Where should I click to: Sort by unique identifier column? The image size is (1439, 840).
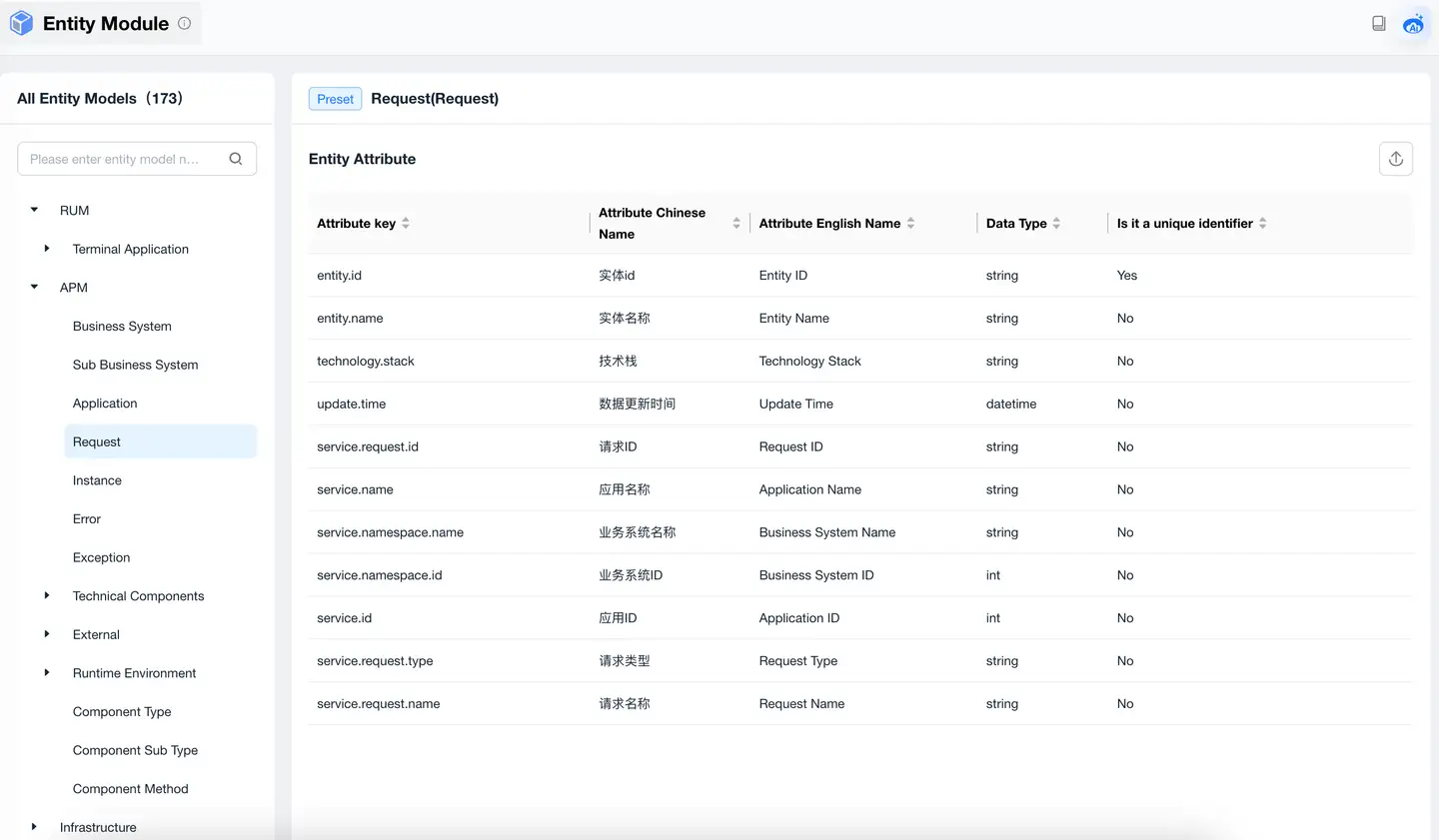pos(1262,224)
